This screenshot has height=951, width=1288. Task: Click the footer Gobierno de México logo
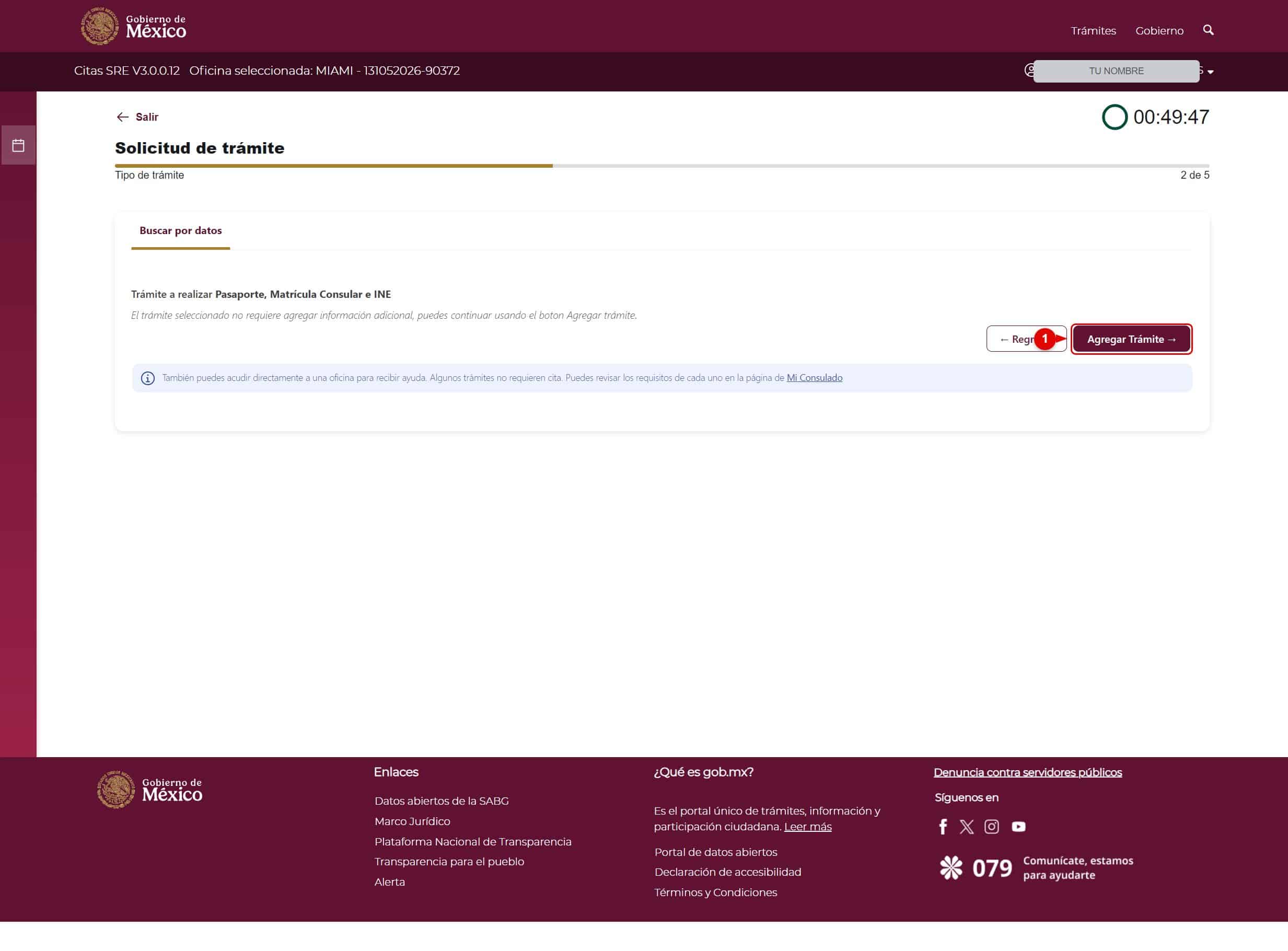[149, 789]
